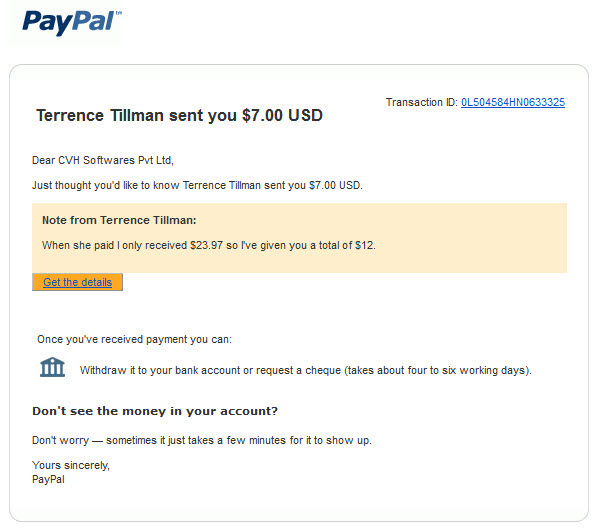Click the note mentioning $23.97 received
Screen dimensions: 602x530
tap(208, 245)
